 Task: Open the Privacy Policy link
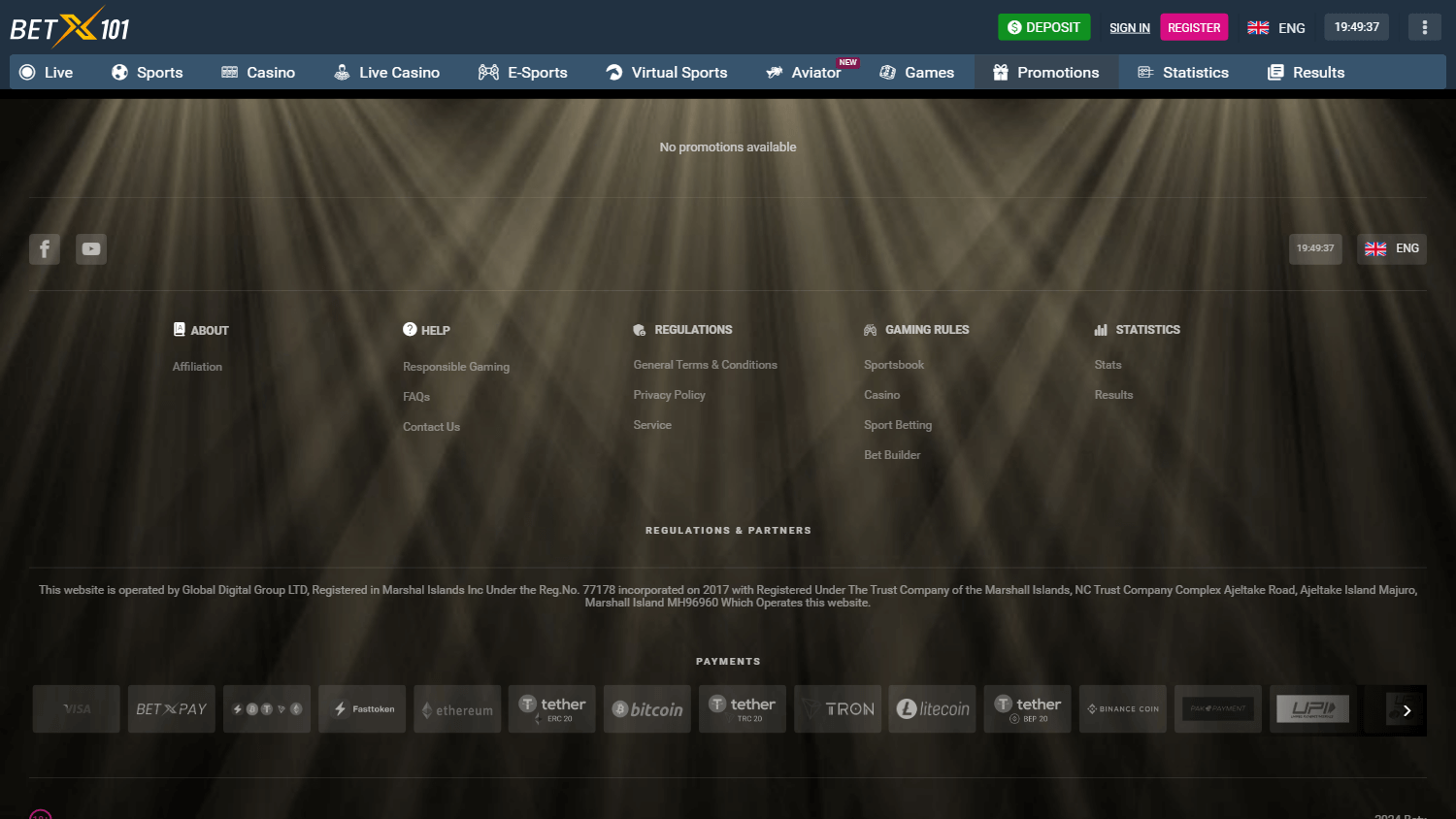(x=670, y=395)
